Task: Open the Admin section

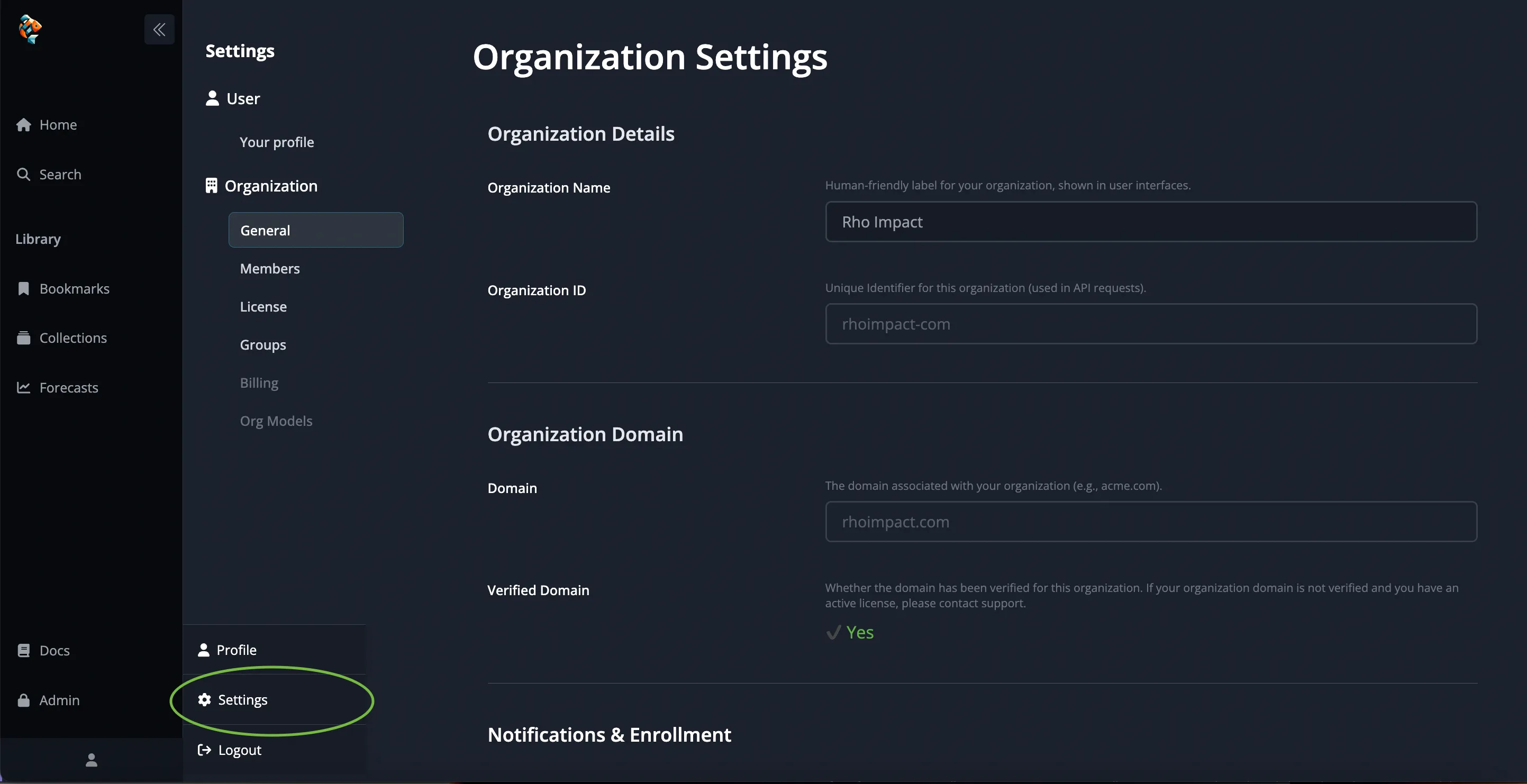Action: pos(59,699)
